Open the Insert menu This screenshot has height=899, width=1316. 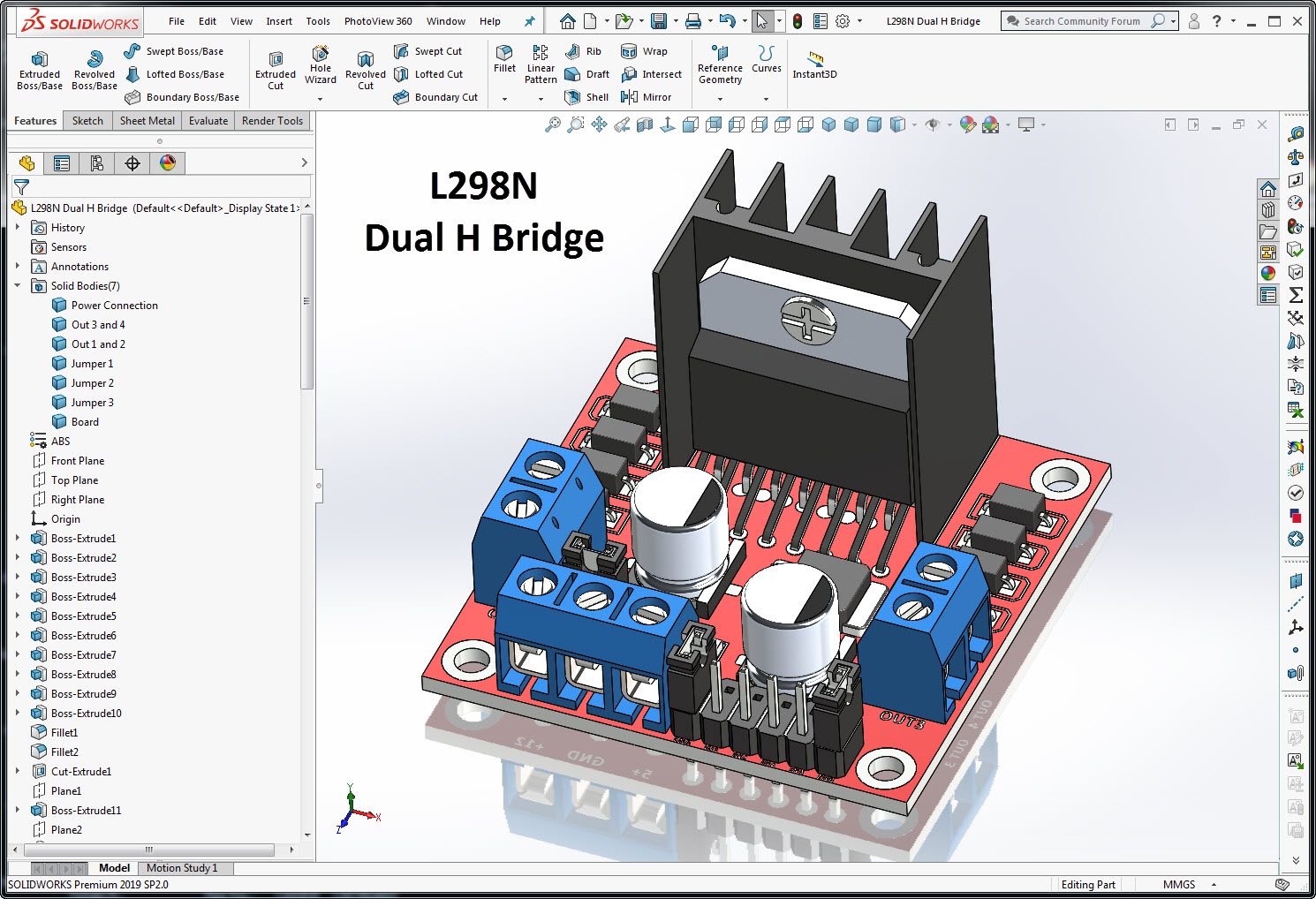279,21
